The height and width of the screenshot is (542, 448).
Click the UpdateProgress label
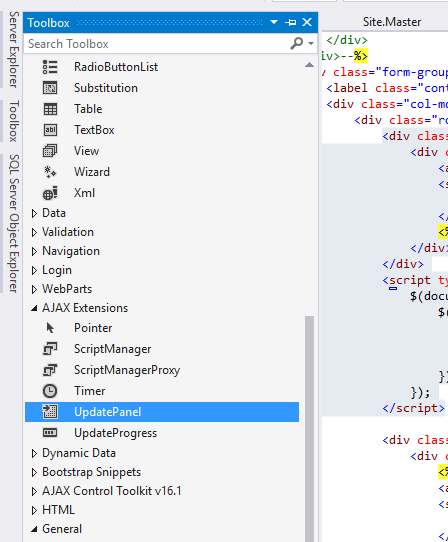pos(115,433)
